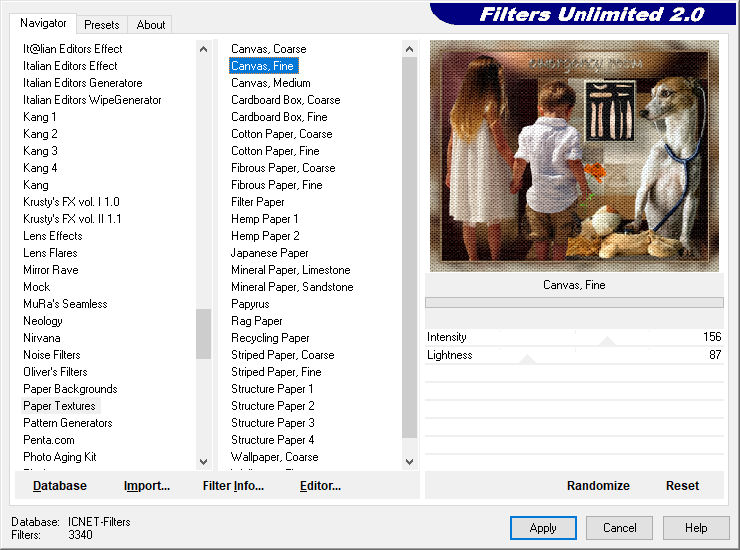Click down arrow of filter list scrollbar
This screenshot has height=550, width=740.
click(x=409, y=462)
